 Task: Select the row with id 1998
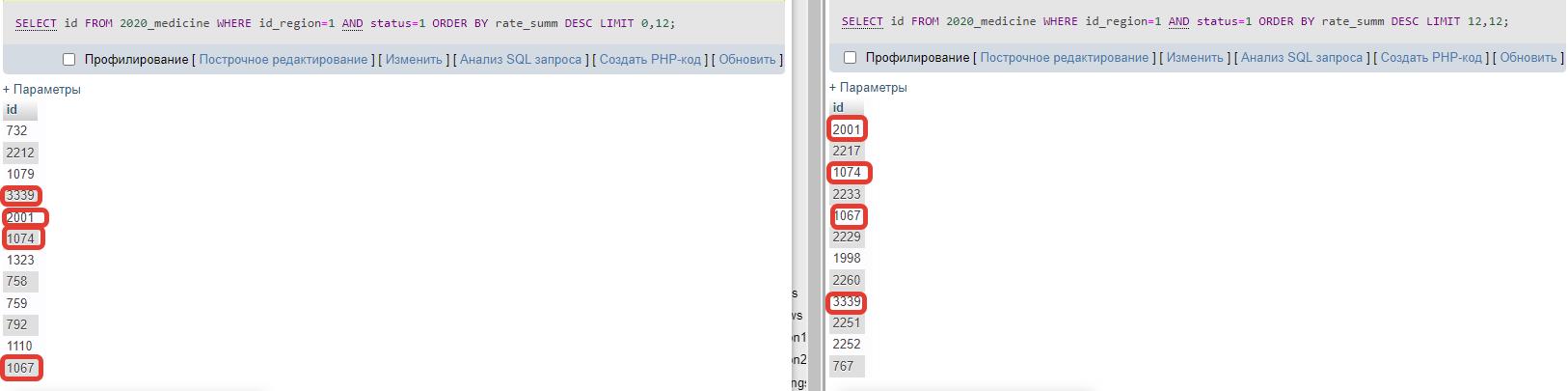click(x=846, y=258)
